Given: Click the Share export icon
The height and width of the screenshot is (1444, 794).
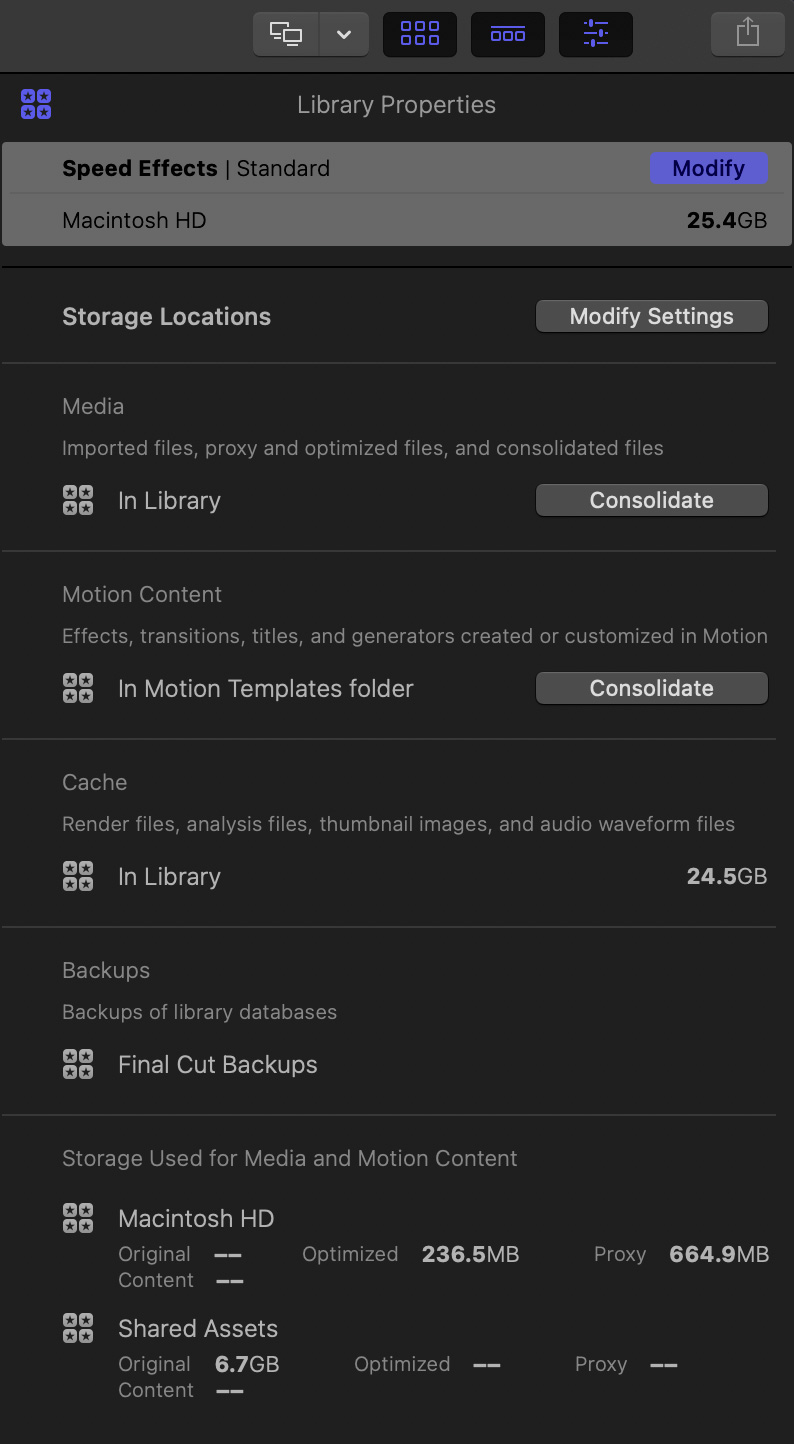Looking at the screenshot, I should coord(748,34).
